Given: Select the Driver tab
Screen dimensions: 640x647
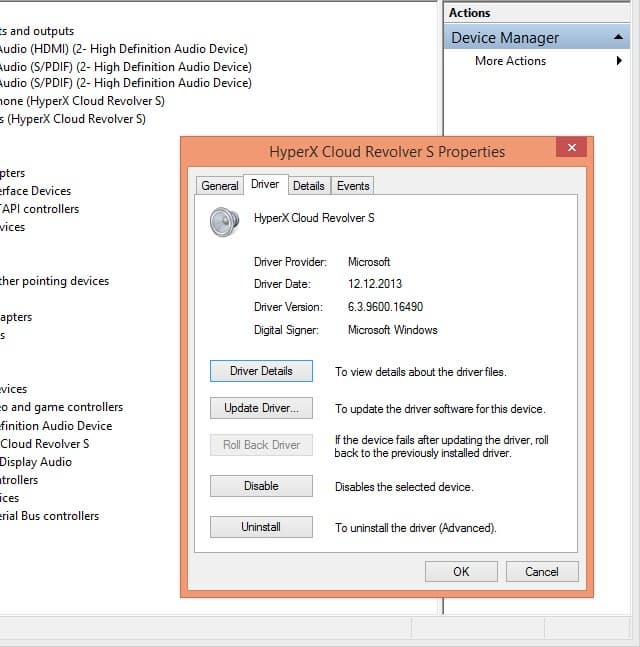Looking at the screenshot, I should coord(265,184).
